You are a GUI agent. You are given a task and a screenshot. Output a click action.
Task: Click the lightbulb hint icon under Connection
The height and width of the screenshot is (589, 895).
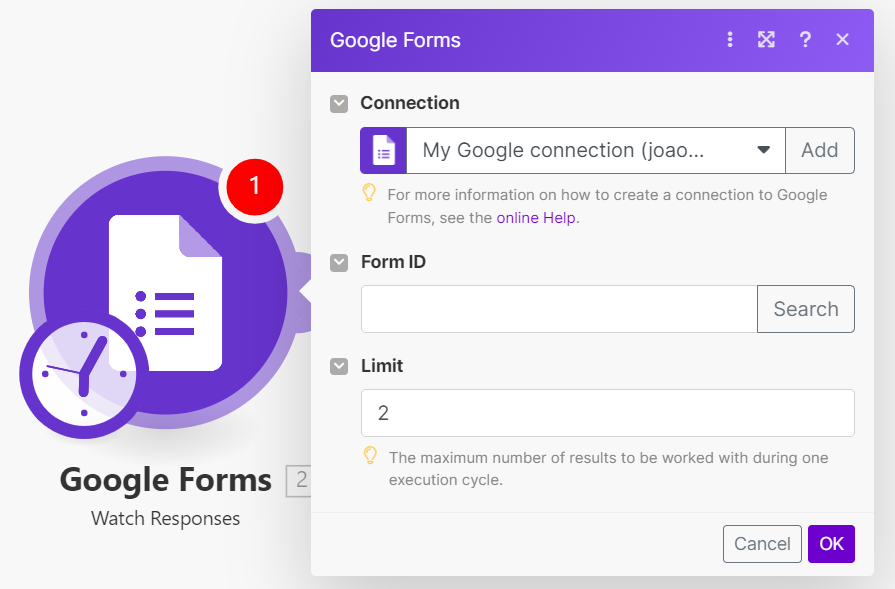(369, 193)
